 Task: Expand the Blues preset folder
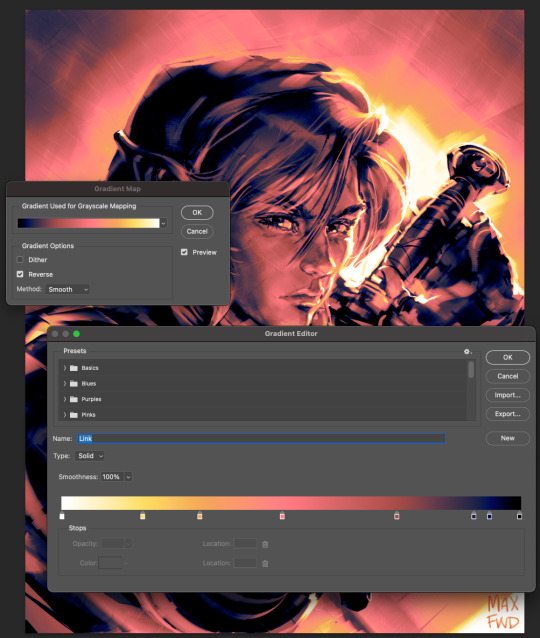coord(65,384)
